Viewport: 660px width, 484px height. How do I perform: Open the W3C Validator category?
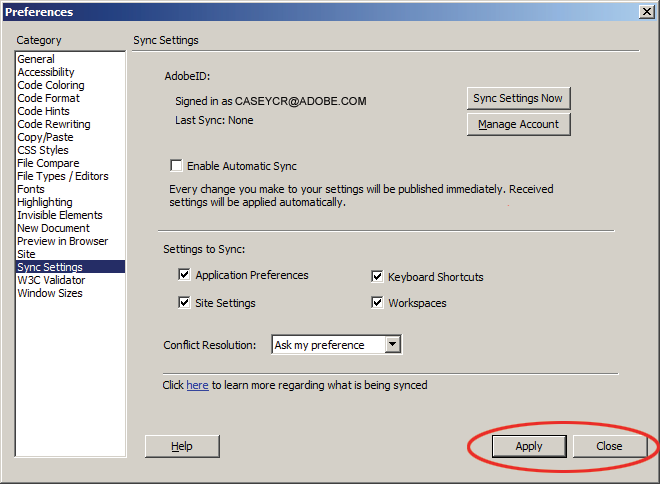point(51,280)
